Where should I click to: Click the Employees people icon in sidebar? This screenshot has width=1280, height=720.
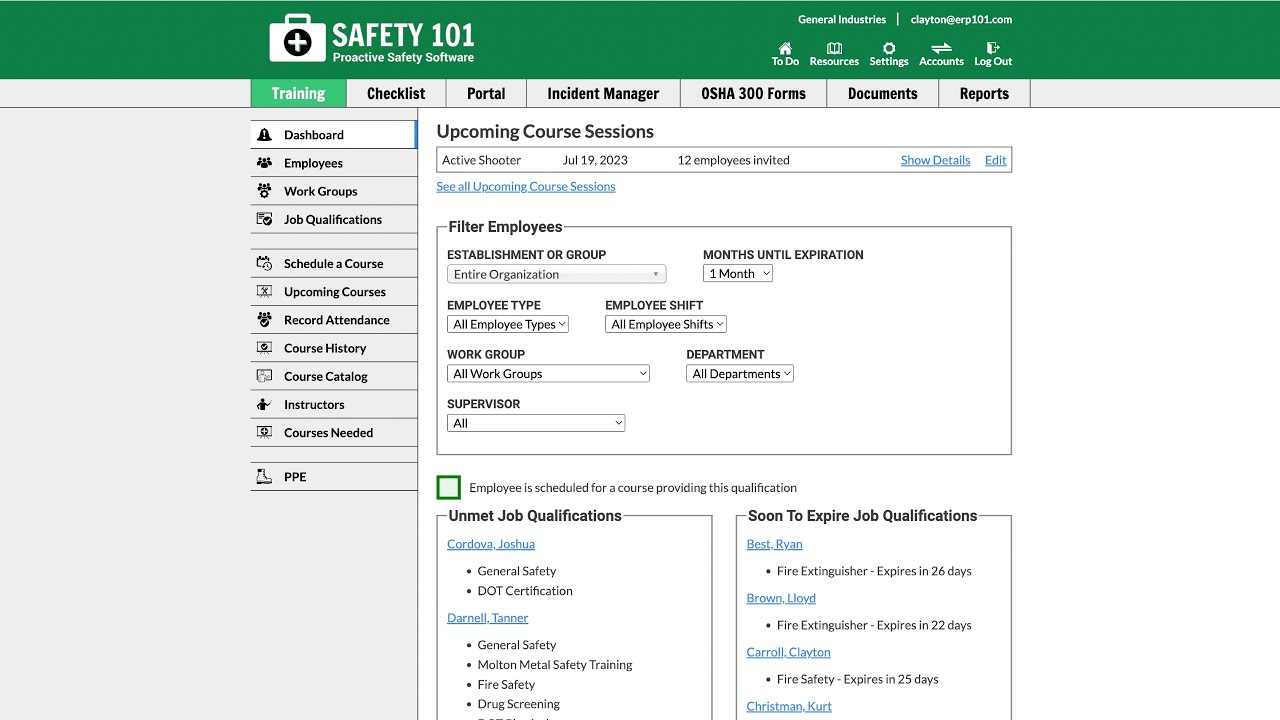(264, 163)
